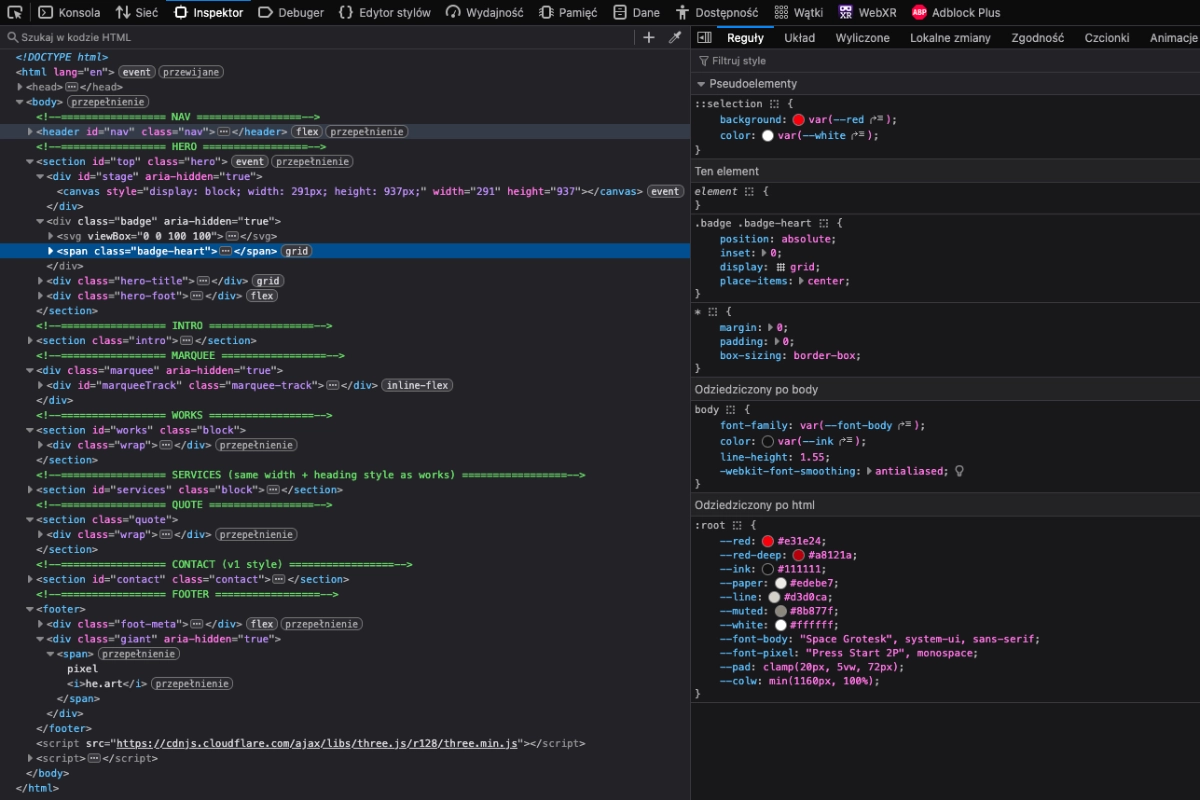The height and width of the screenshot is (800, 1200).
Task: Click ellipsis button inside hero-title div
Action: point(204,281)
